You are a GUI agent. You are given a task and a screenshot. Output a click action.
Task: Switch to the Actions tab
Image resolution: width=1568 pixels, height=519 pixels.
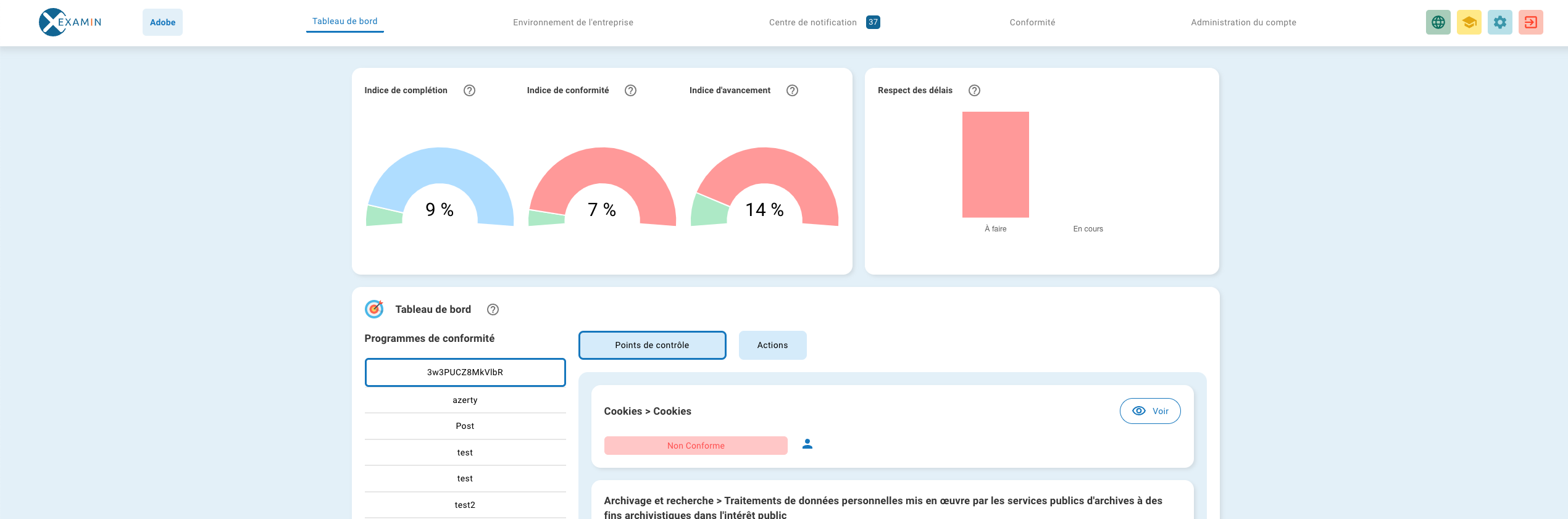click(x=772, y=345)
